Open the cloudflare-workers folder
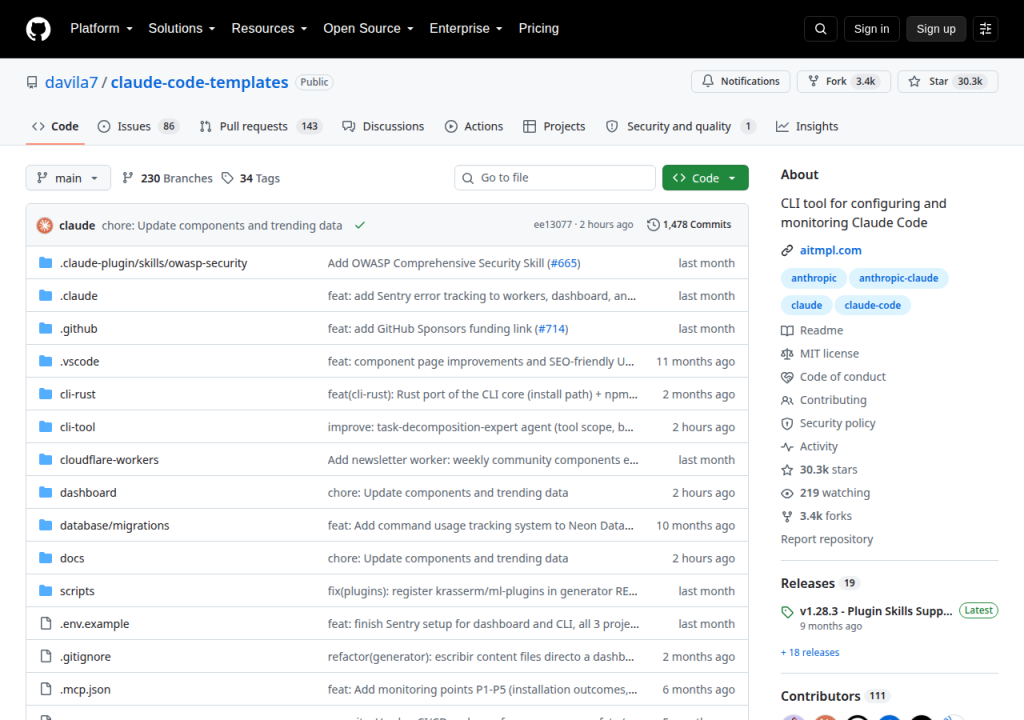Image resolution: width=1024 pixels, height=720 pixels. coord(109,459)
